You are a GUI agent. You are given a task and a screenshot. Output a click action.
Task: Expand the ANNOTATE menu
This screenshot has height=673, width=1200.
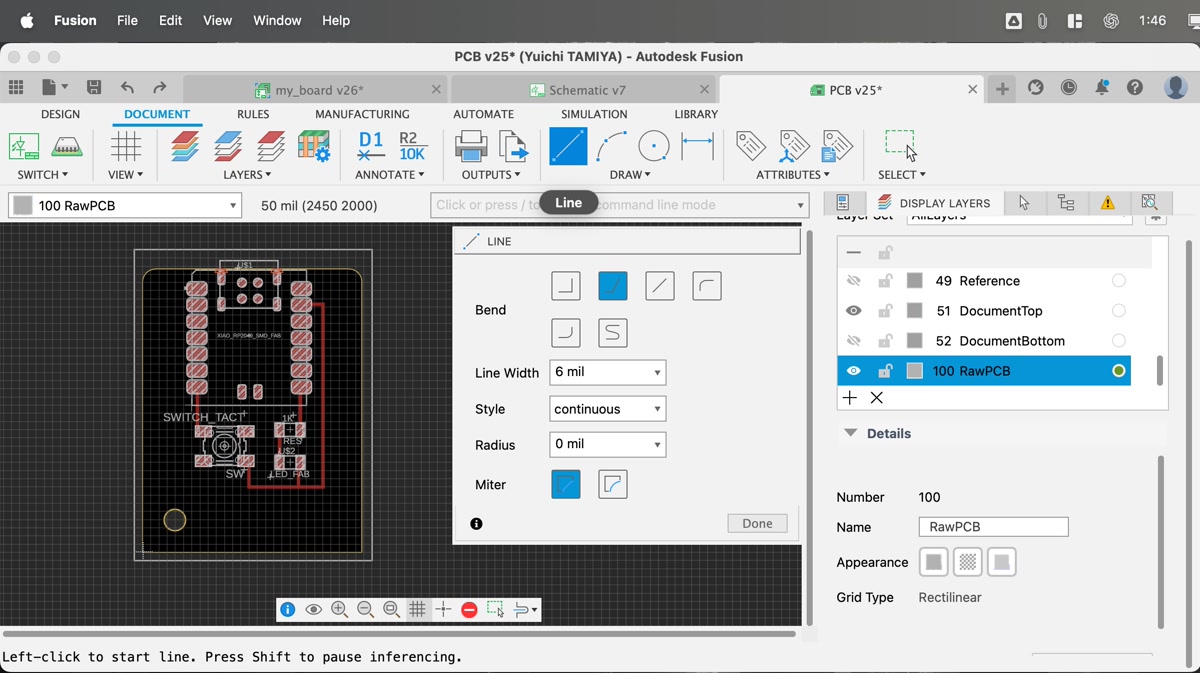[x=389, y=175]
